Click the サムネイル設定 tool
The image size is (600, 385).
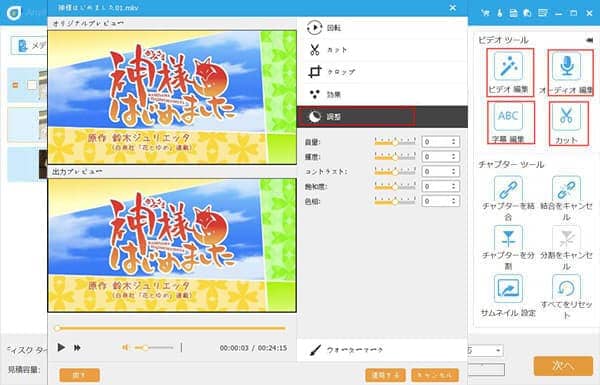[x=508, y=295]
